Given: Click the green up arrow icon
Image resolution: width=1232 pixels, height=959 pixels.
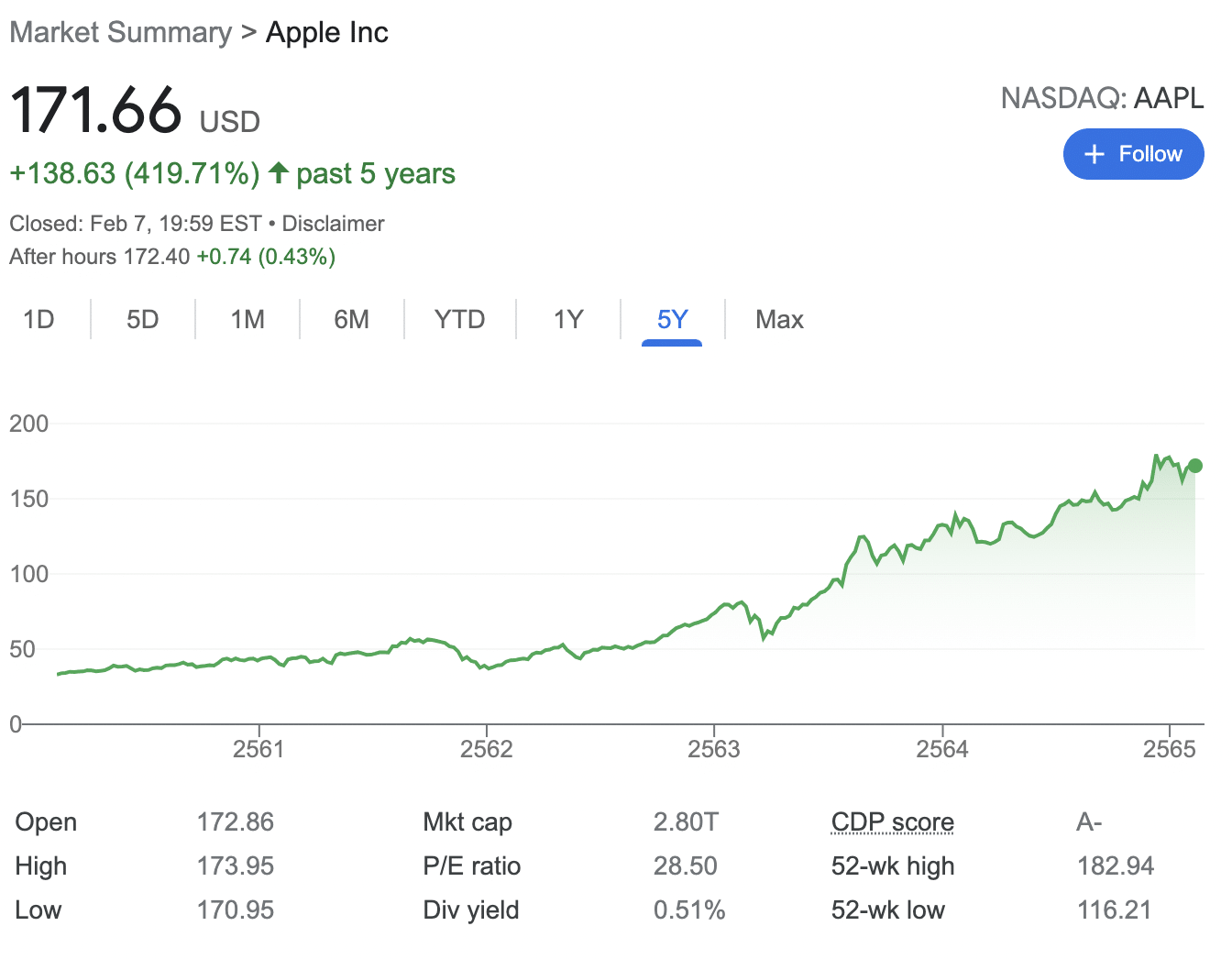Looking at the screenshot, I should click(x=280, y=172).
